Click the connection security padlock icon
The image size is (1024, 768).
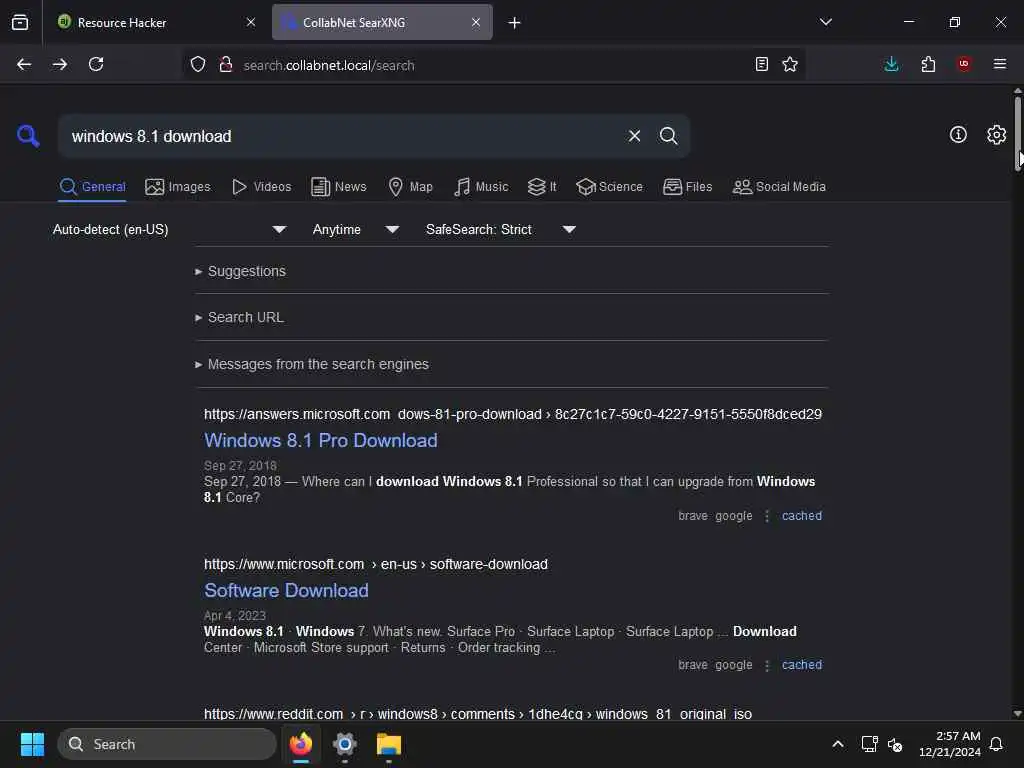coord(226,64)
